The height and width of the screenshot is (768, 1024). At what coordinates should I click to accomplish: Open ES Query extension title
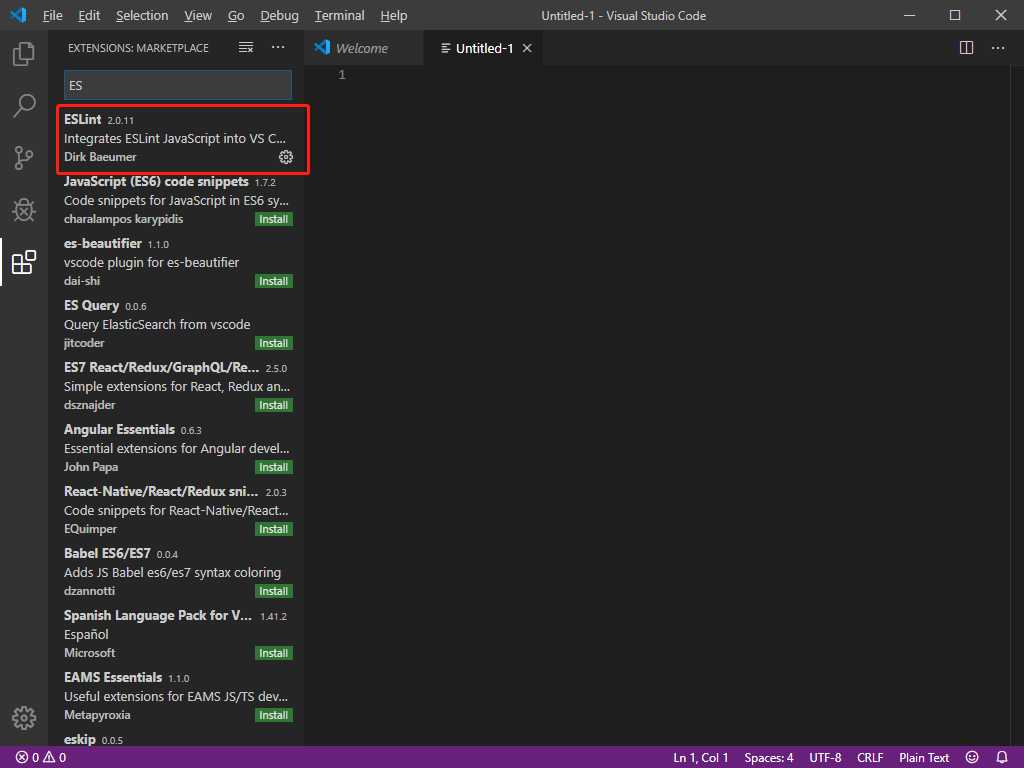coord(91,306)
